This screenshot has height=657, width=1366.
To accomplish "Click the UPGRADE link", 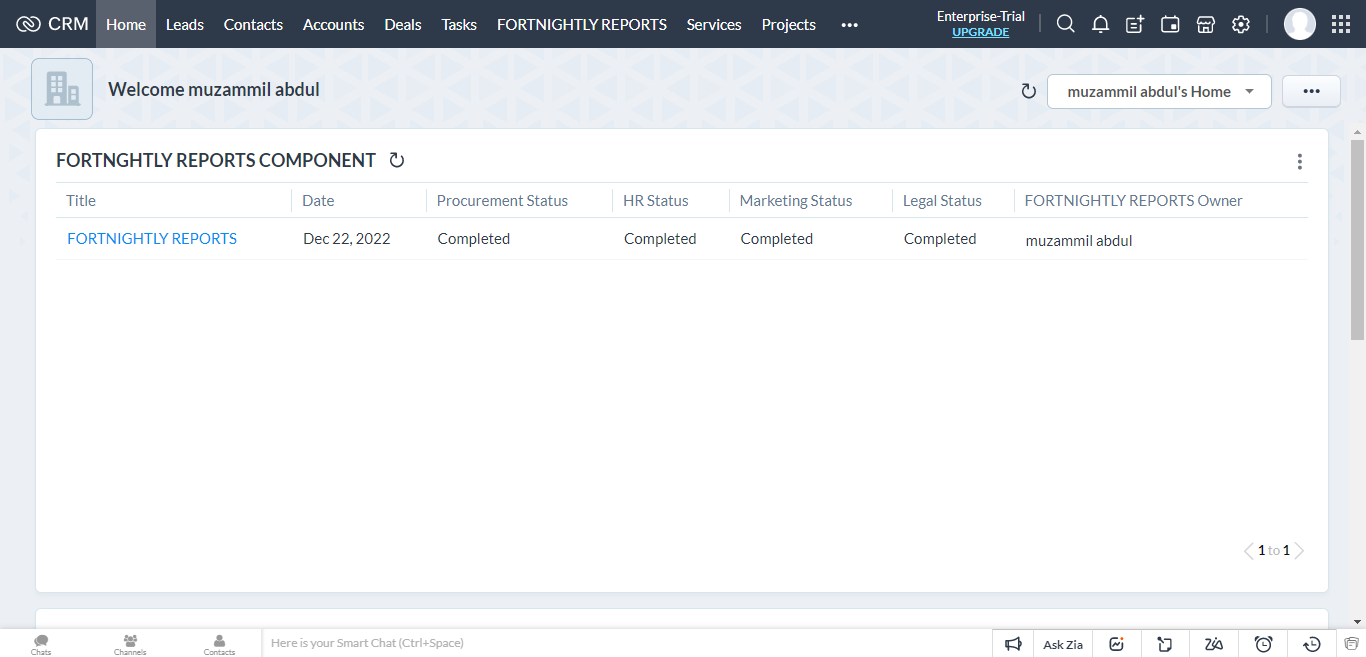I will click(x=980, y=32).
